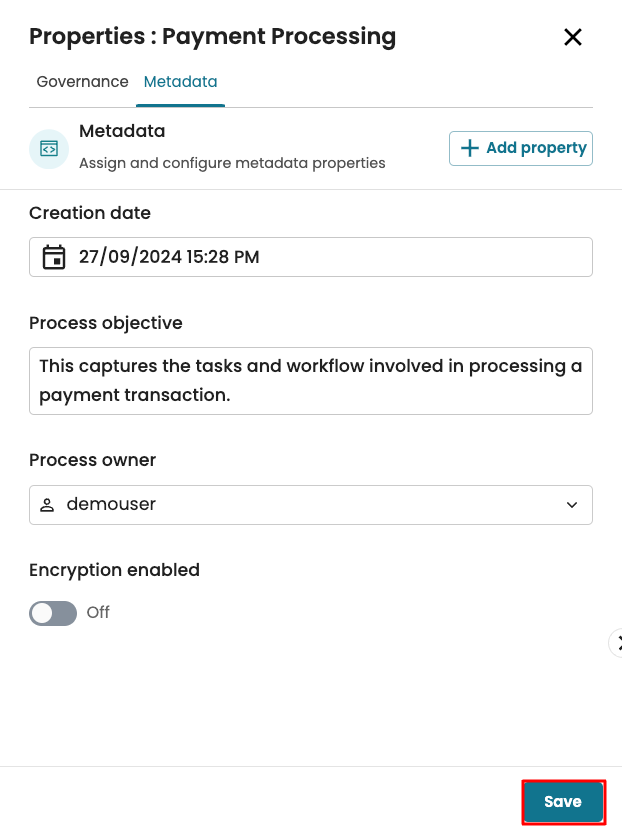Close the Properties panel with the X
The width and height of the screenshot is (622, 836).
[x=572, y=38]
